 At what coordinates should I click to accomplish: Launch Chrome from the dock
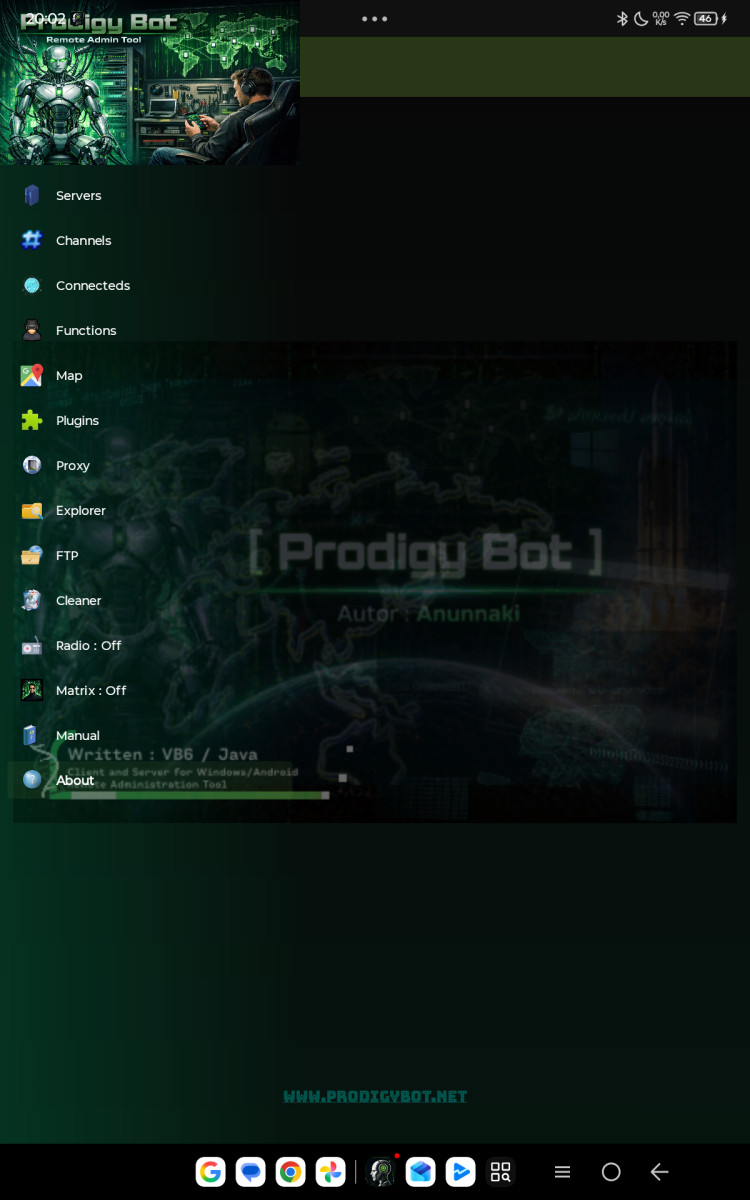point(291,1172)
